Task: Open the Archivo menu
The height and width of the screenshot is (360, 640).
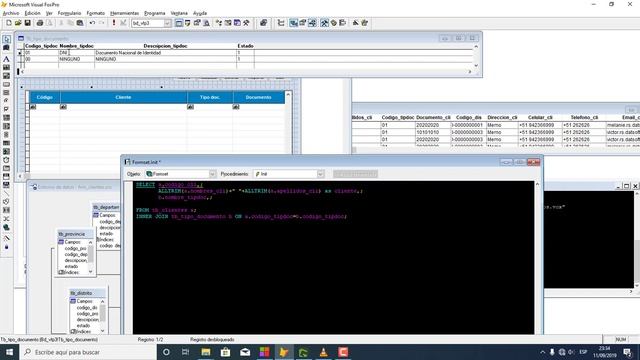Action: pyautogui.click(x=11, y=13)
